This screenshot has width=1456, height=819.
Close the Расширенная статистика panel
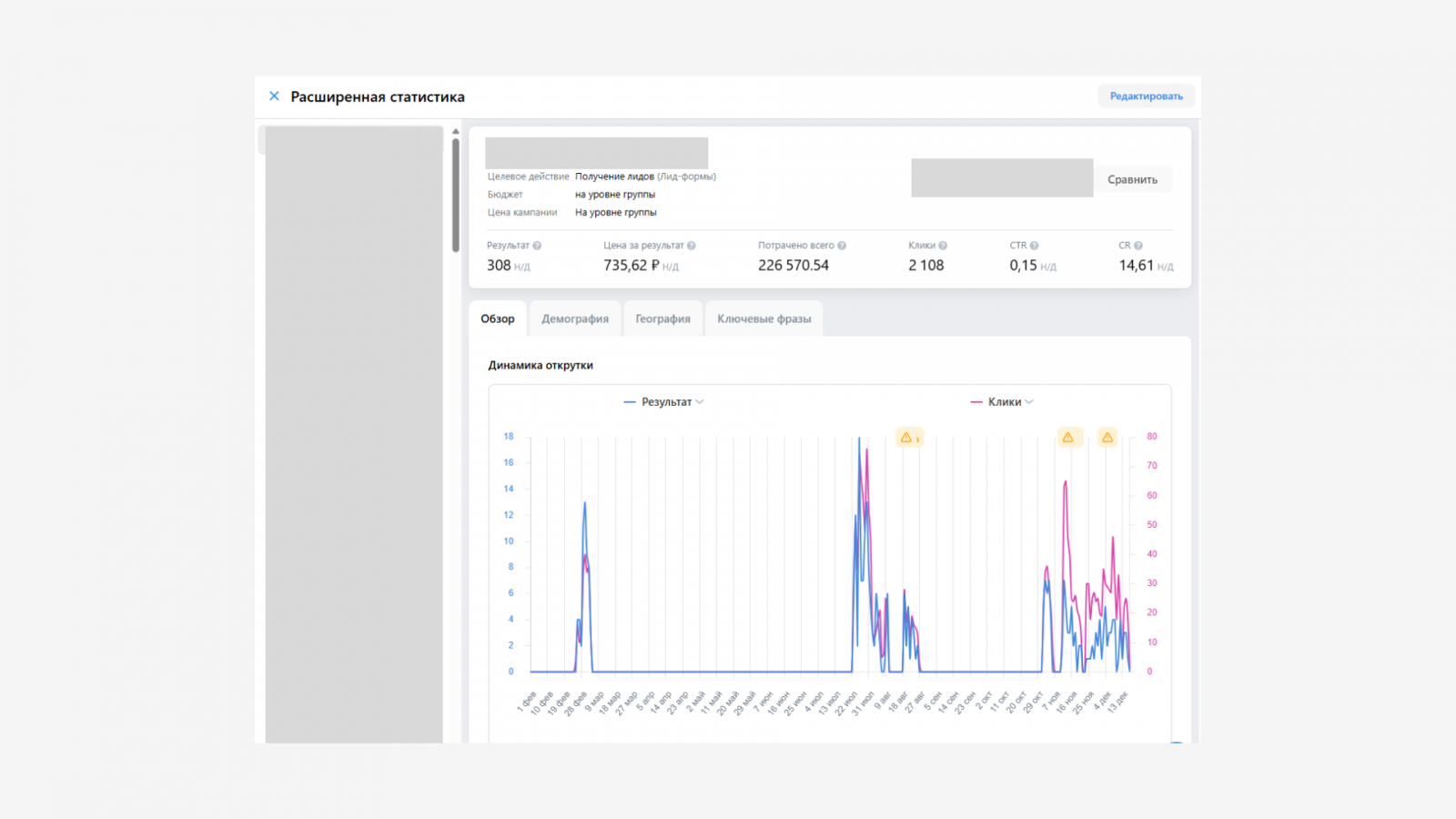tap(274, 96)
